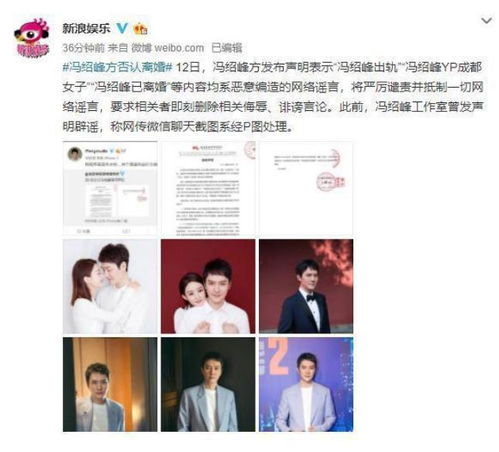
Task: Open the 微博 weibo.com source link
Action: pyautogui.click(x=167, y=48)
